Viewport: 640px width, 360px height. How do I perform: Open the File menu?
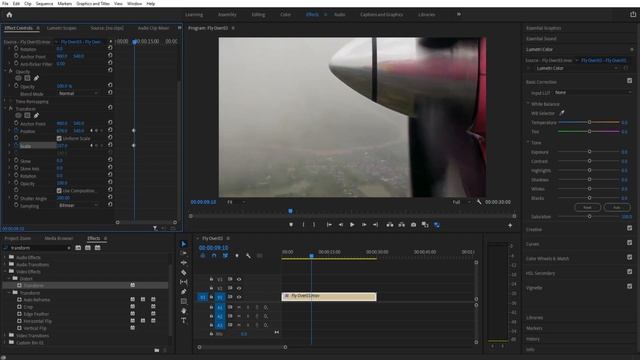[5, 3]
